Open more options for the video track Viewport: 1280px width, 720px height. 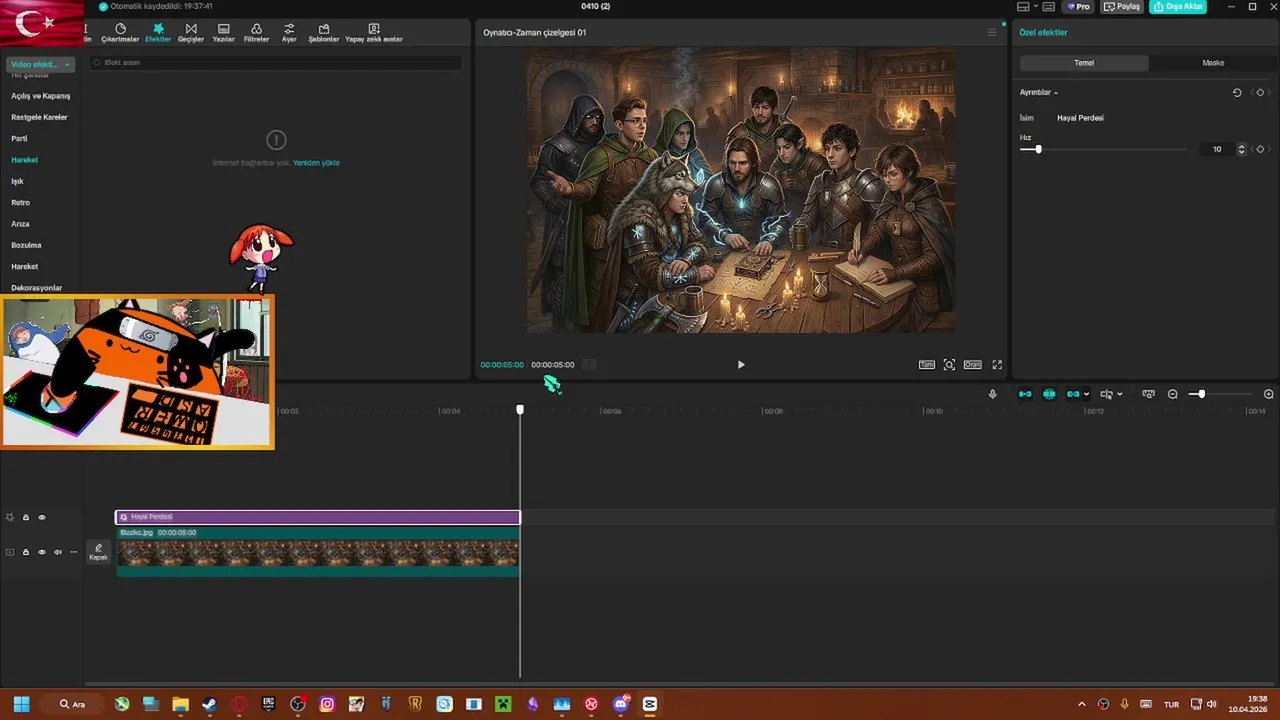[73, 552]
